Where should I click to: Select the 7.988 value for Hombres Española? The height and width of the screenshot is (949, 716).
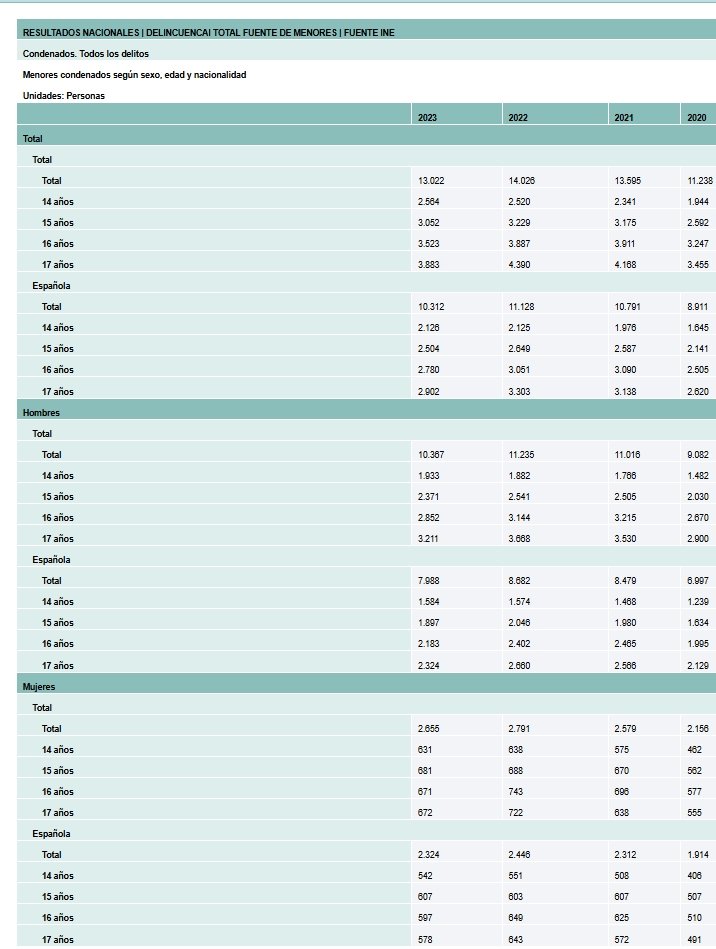pyautogui.click(x=429, y=581)
